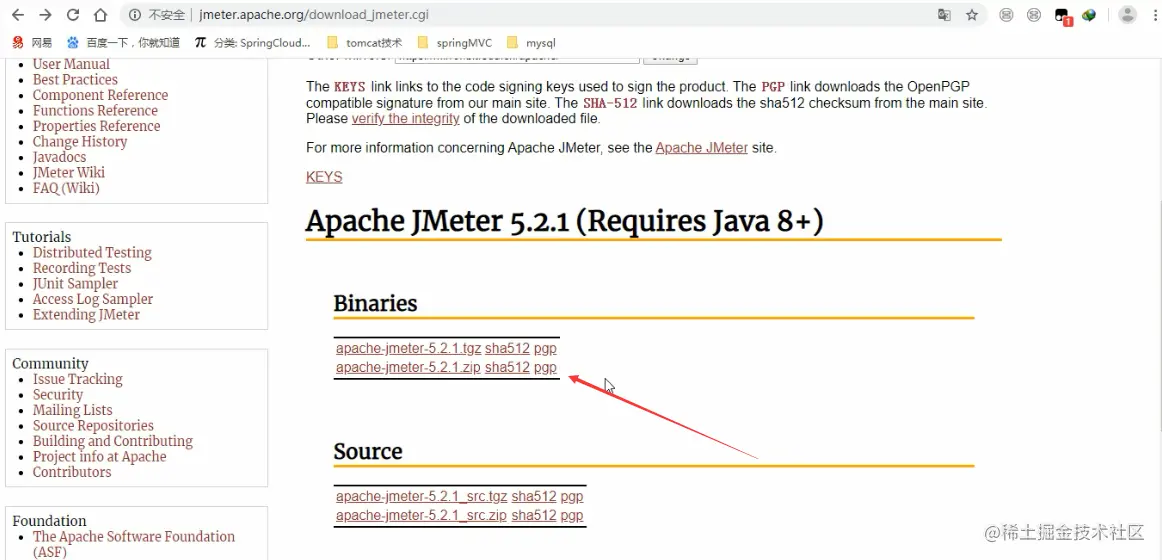
Task: Open Project info at Apache link
Action: [x=99, y=457]
